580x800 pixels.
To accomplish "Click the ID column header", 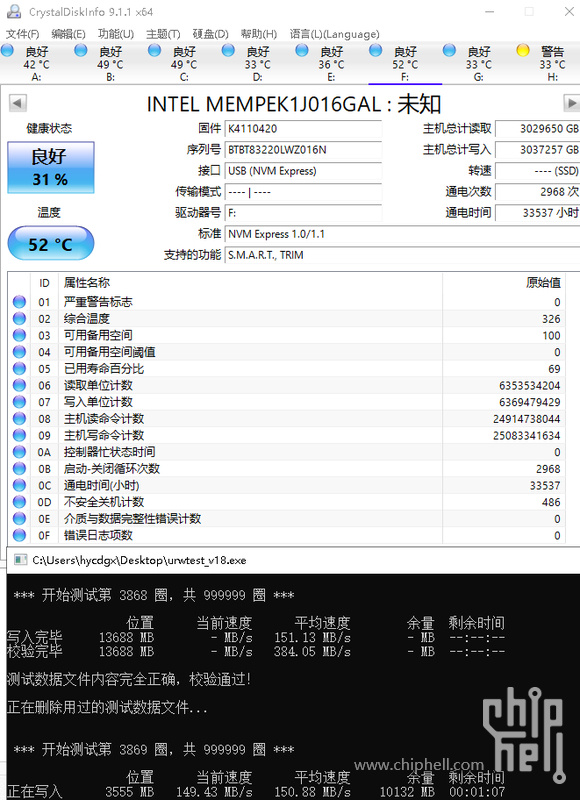I will tap(44, 283).
